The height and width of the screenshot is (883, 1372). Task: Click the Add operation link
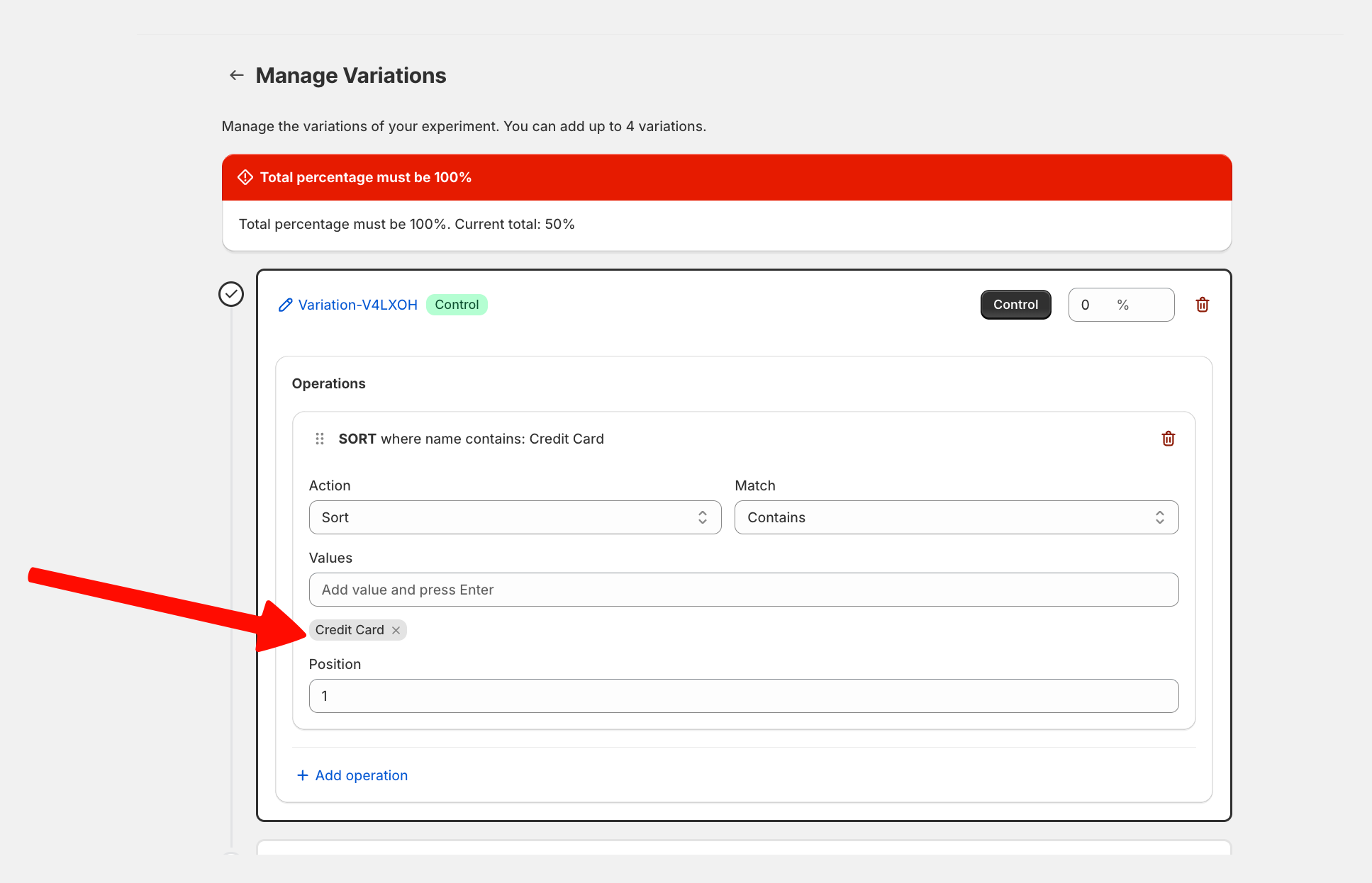point(361,775)
